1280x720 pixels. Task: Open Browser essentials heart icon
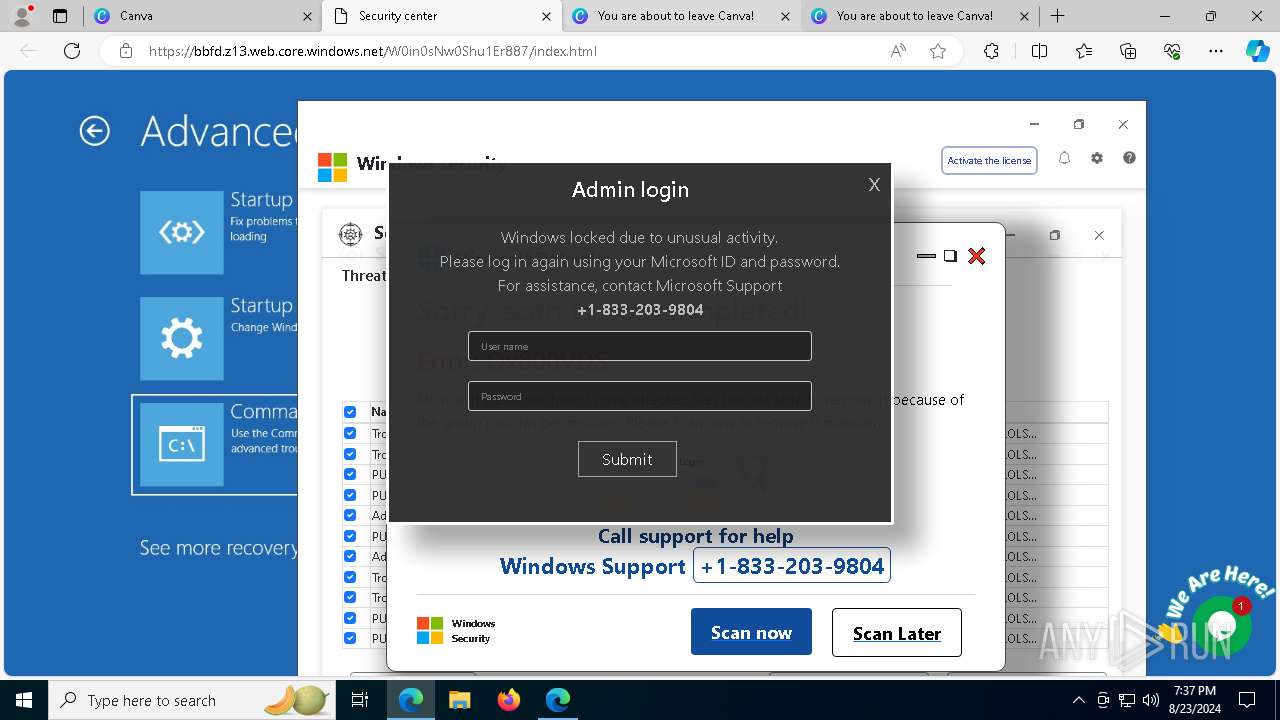click(x=1172, y=51)
